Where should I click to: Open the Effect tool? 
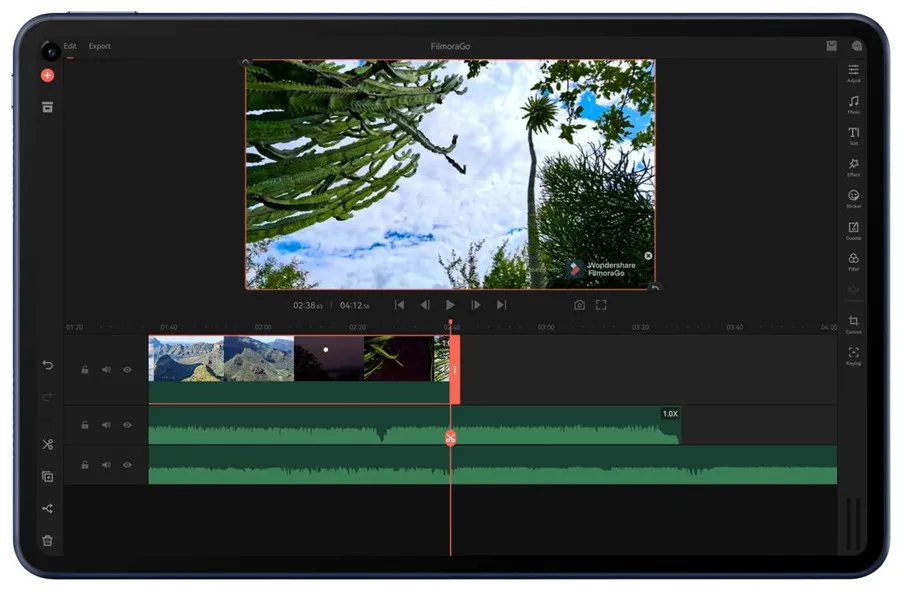854,168
